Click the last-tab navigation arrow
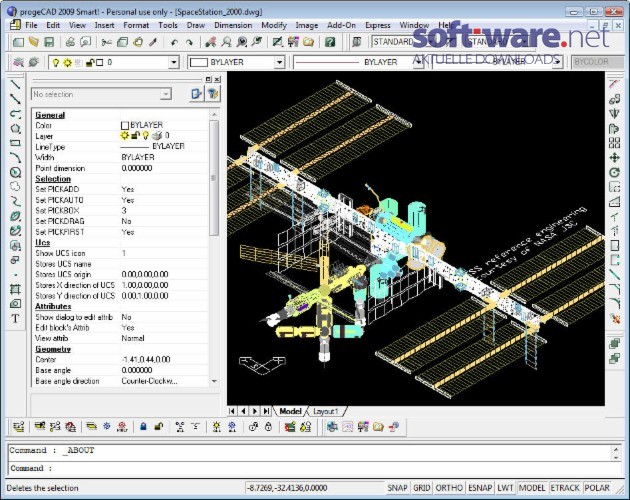This screenshot has width=630, height=500. pos(266,411)
